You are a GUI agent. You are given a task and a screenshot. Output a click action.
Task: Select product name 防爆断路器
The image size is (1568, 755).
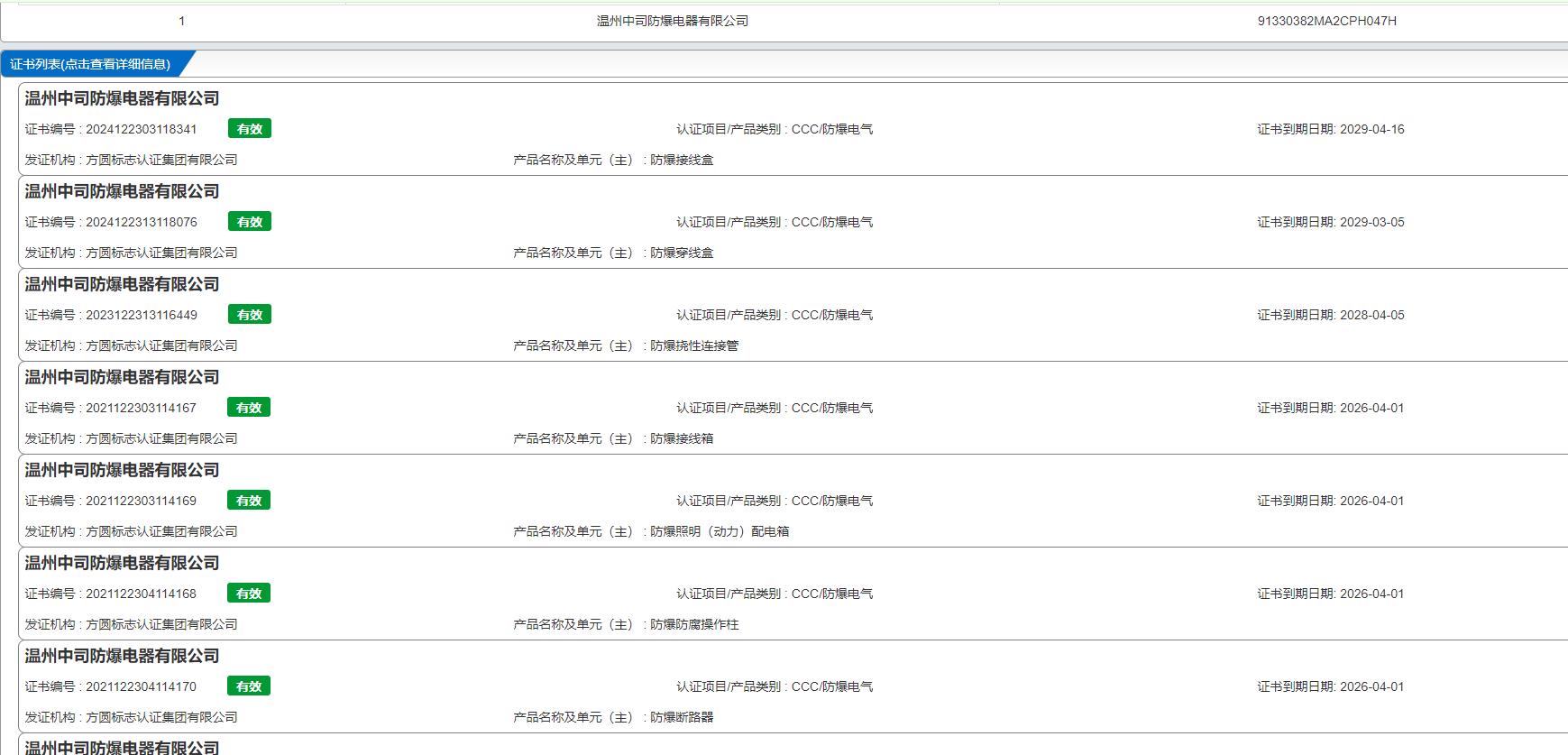pyautogui.click(x=682, y=717)
